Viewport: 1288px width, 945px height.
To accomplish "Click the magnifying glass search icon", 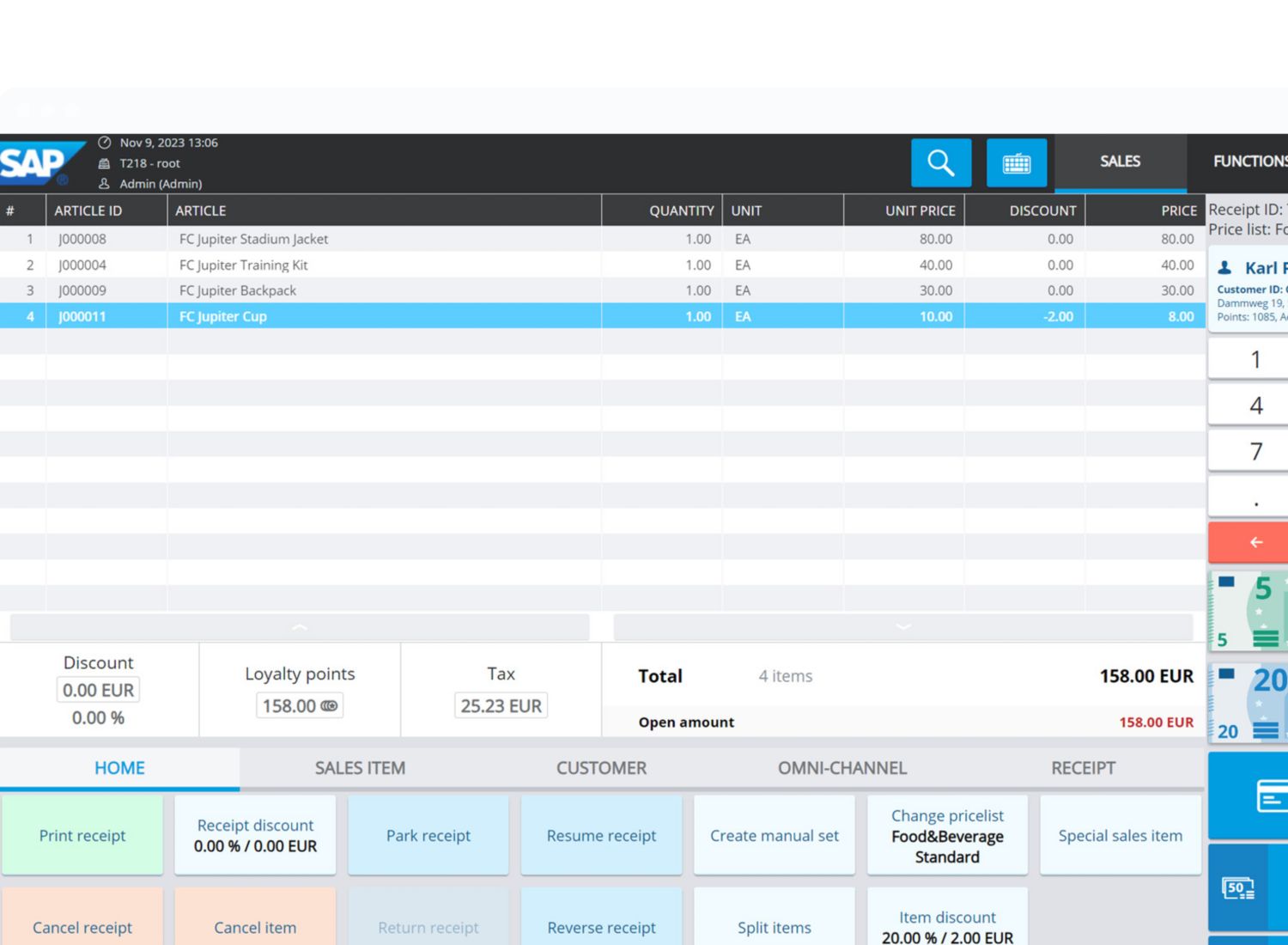I will tap(940, 162).
